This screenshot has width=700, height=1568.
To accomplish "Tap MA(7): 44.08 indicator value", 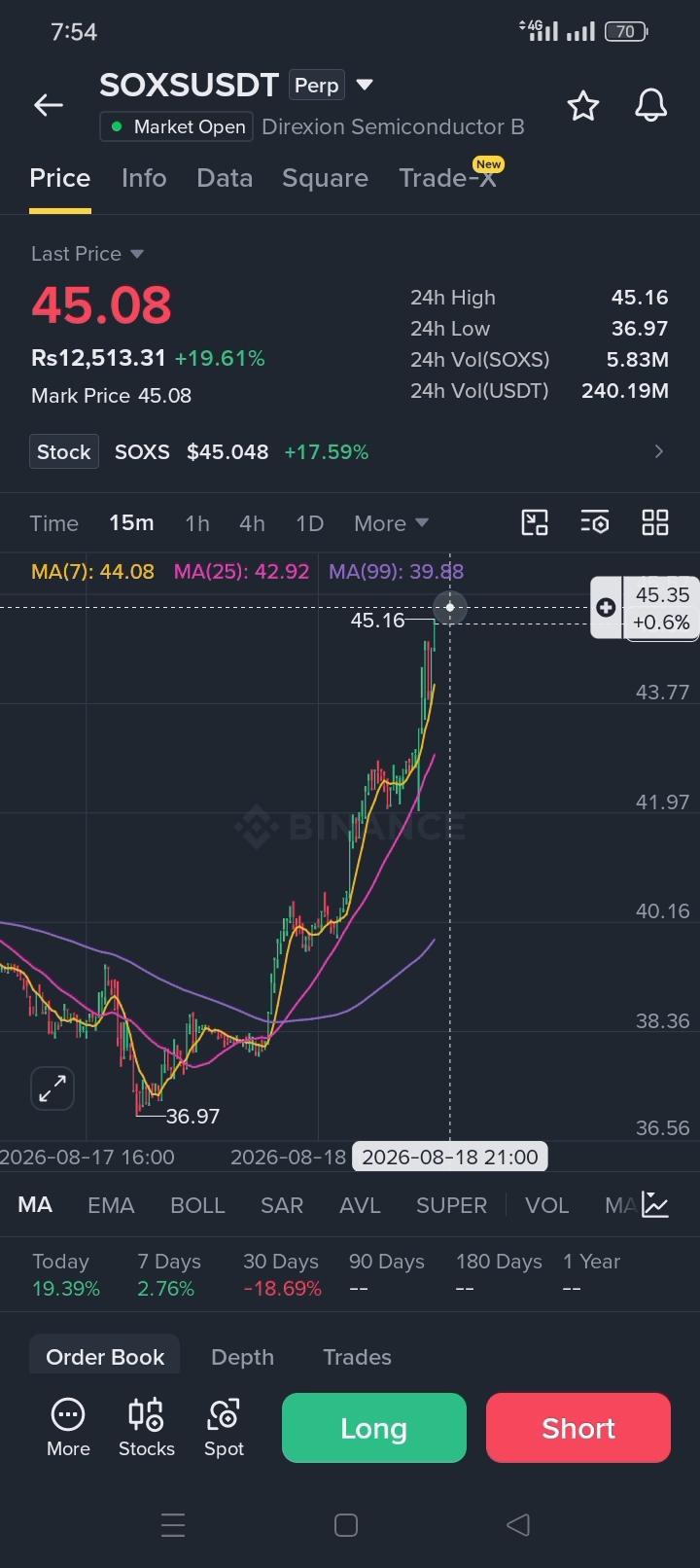I will 92,572.
